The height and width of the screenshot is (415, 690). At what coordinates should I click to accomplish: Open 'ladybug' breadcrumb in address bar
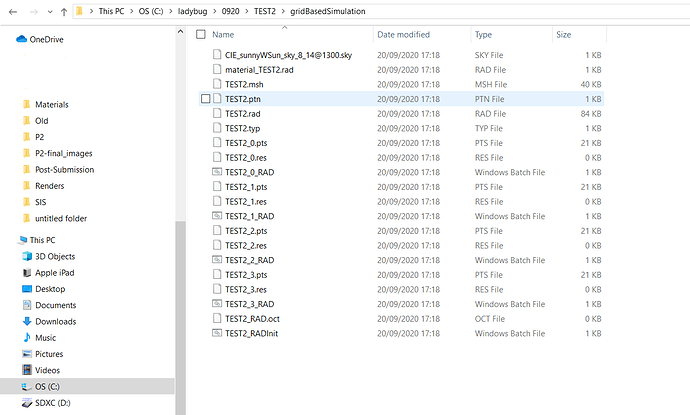[192, 11]
